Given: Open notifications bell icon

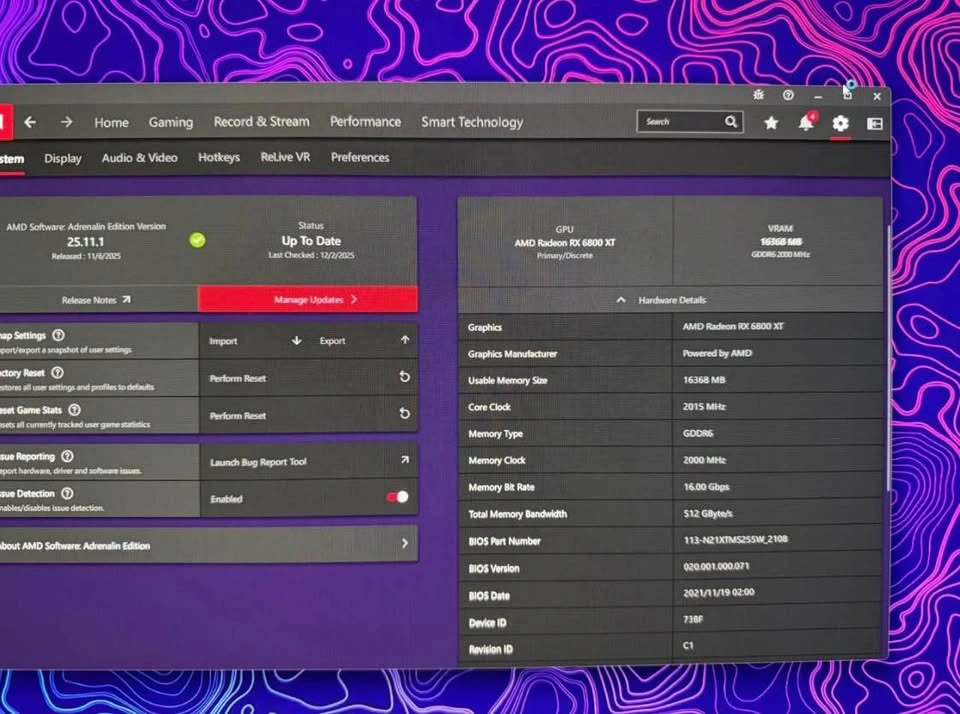Looking at the screenshot, I should coord(806,122).
